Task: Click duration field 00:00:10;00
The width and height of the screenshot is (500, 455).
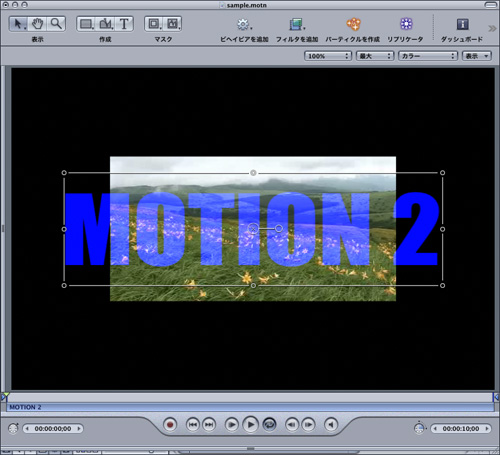Action: (461, 429)
